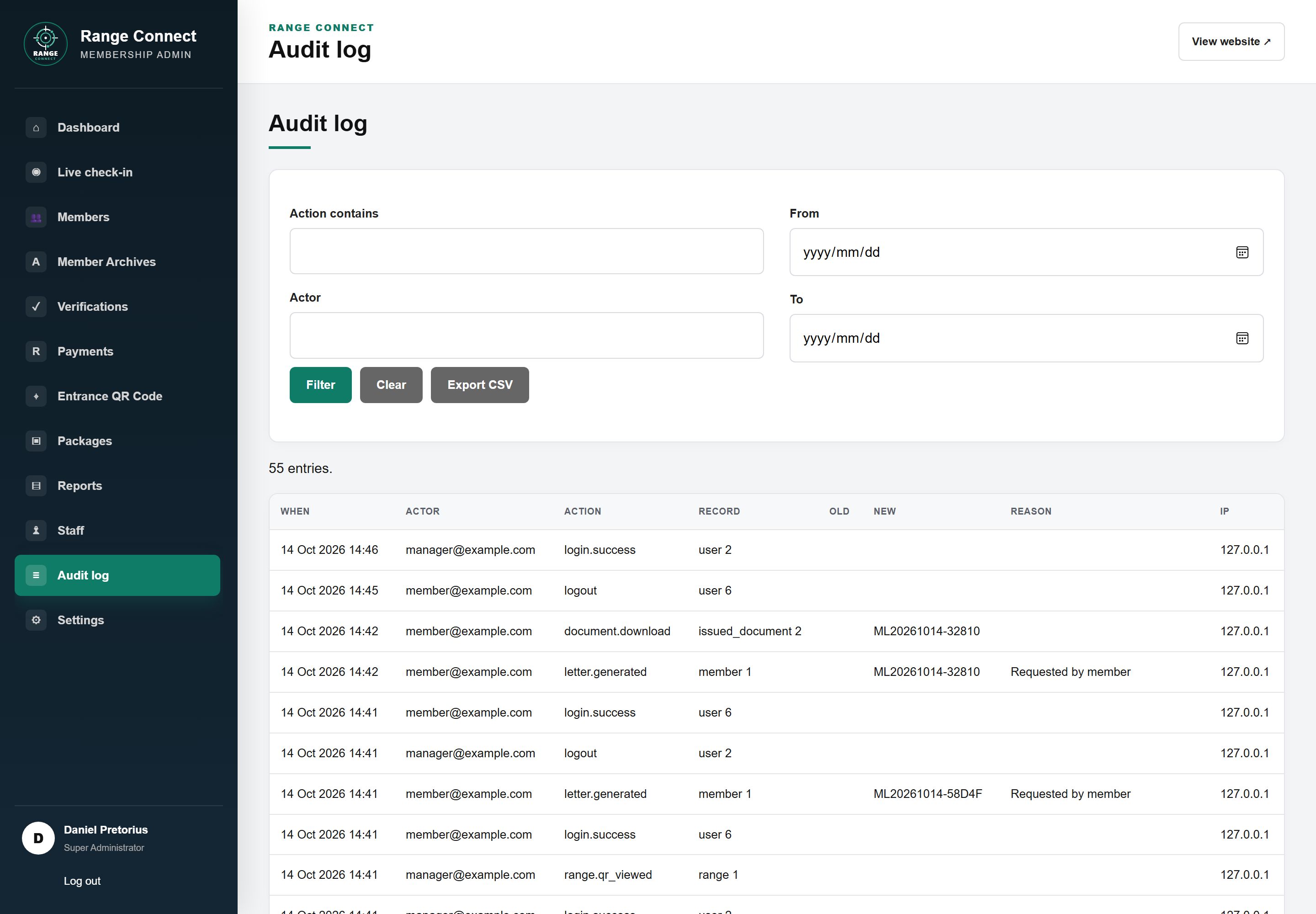Image resolution: width=1316 pixels, height=914 pixels.
Task: Focus the Action contains field
Action: (526, 251)
